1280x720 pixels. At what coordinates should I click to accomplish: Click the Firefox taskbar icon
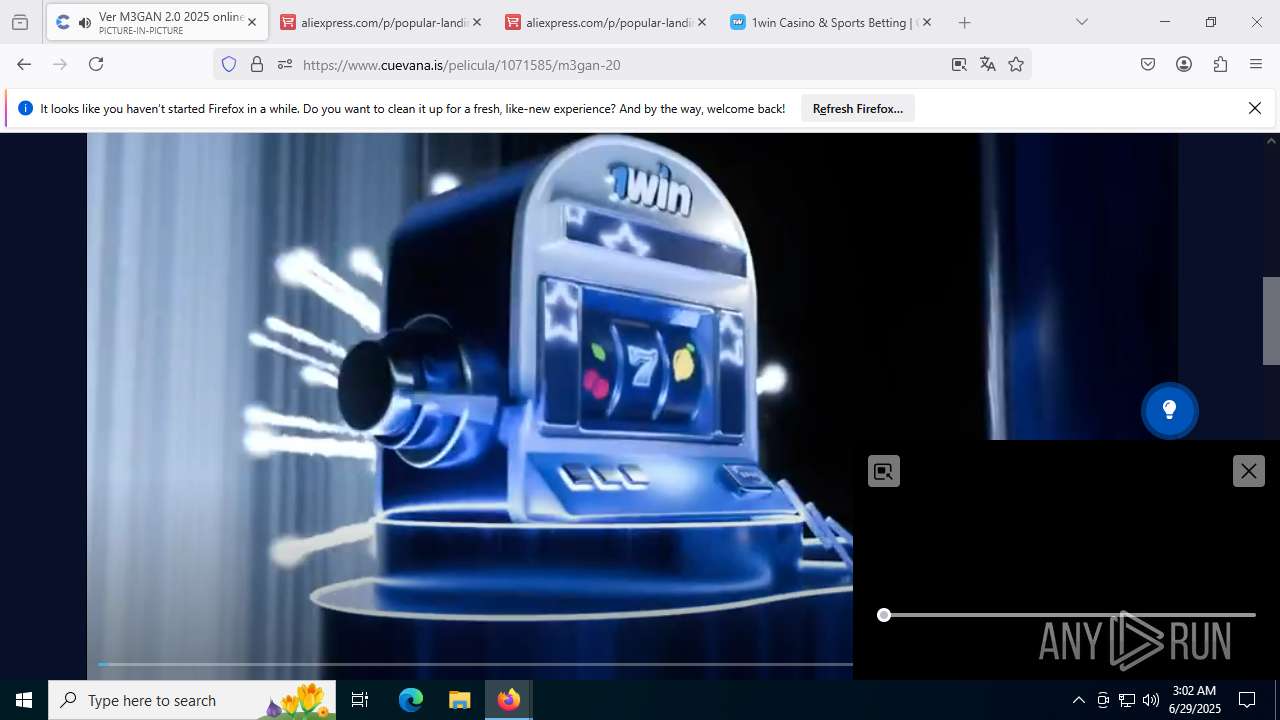click(509, 700)
